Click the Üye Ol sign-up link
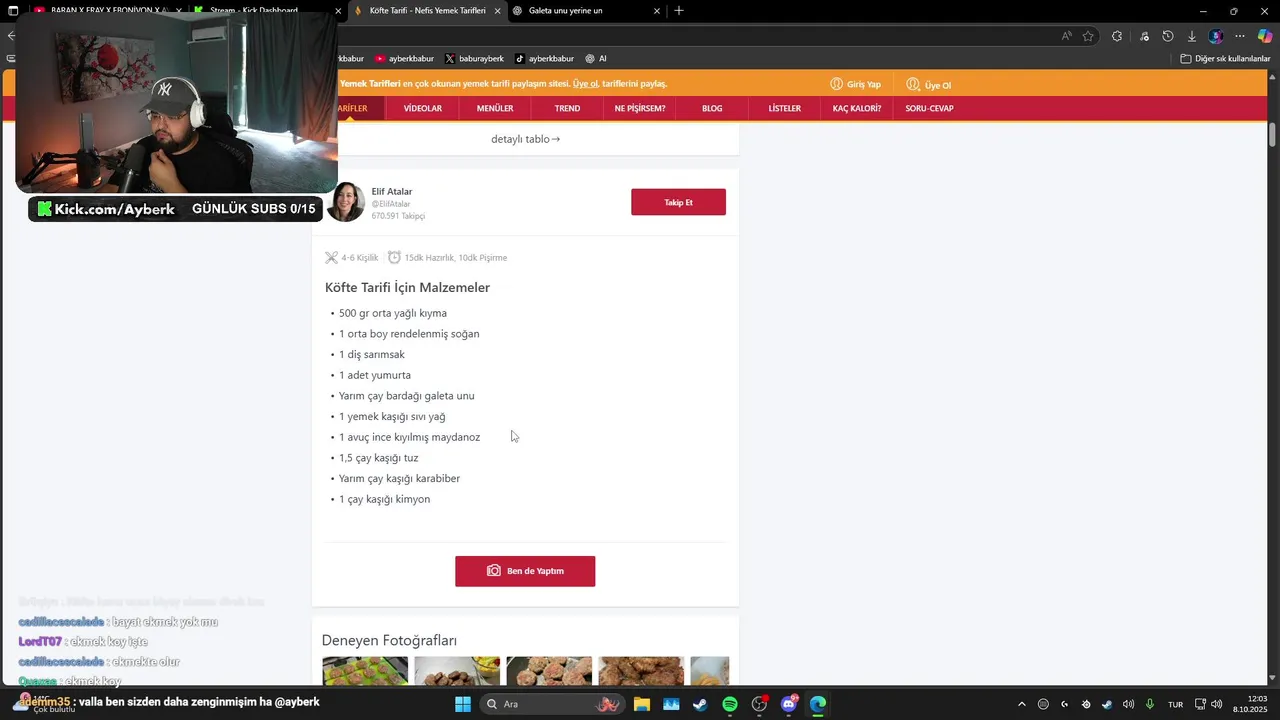 [929, 84]
